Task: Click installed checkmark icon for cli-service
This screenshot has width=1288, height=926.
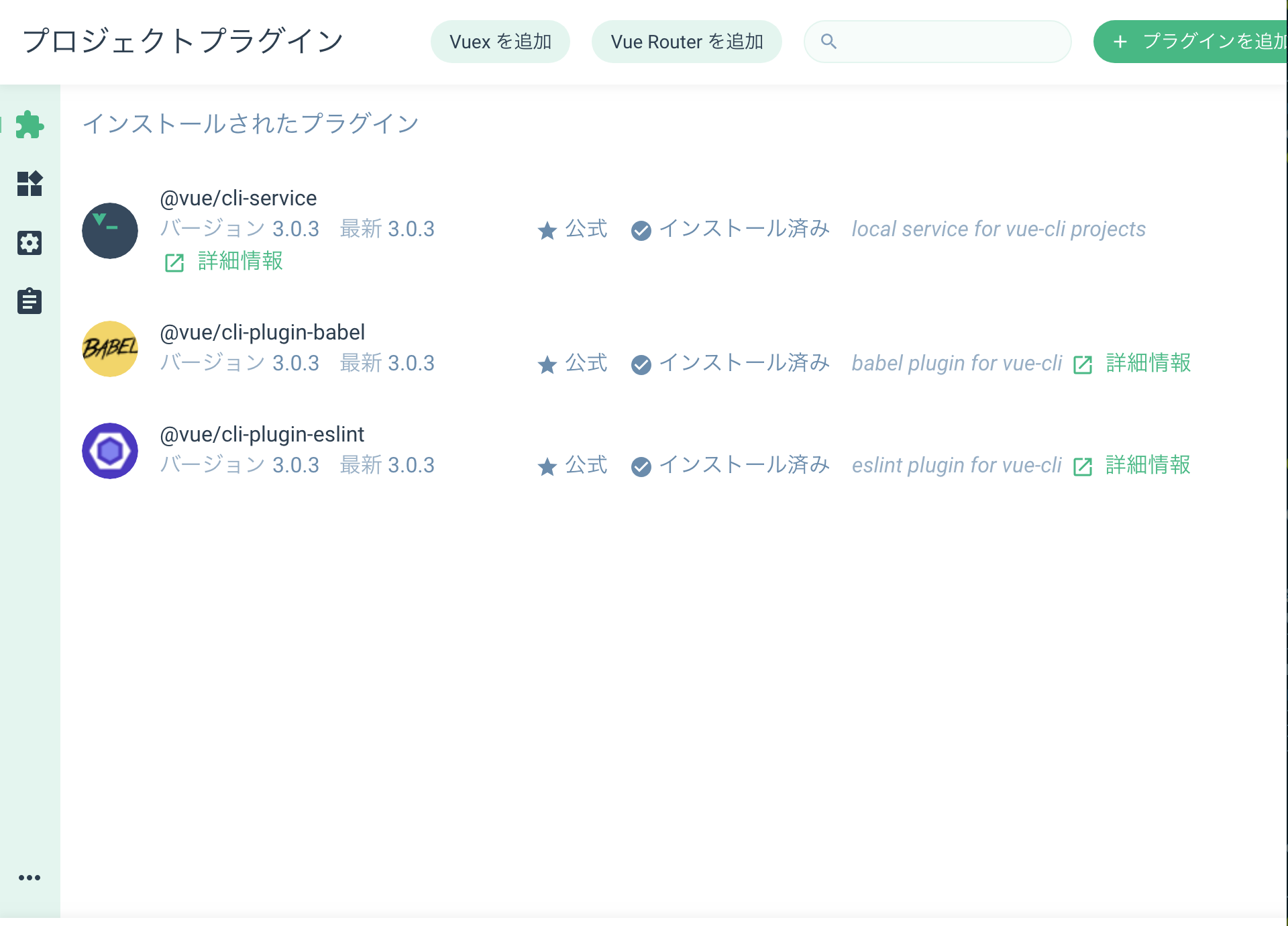Action: (641, 231)
